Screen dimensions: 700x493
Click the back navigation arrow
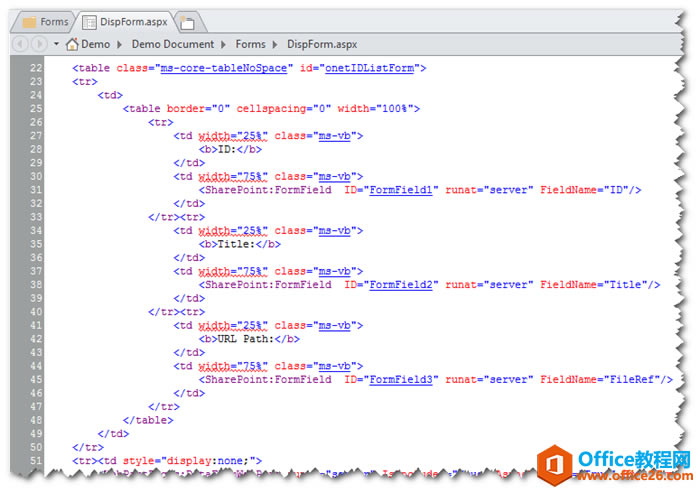click(20, 45)
